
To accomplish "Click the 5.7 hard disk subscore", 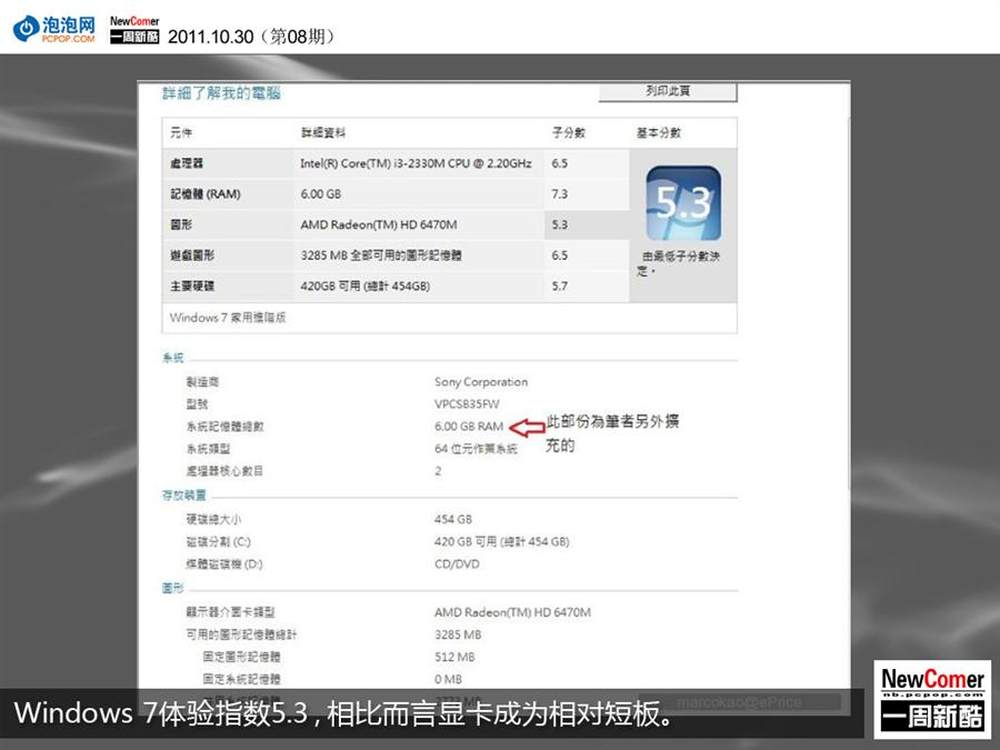I will [559, 286].
